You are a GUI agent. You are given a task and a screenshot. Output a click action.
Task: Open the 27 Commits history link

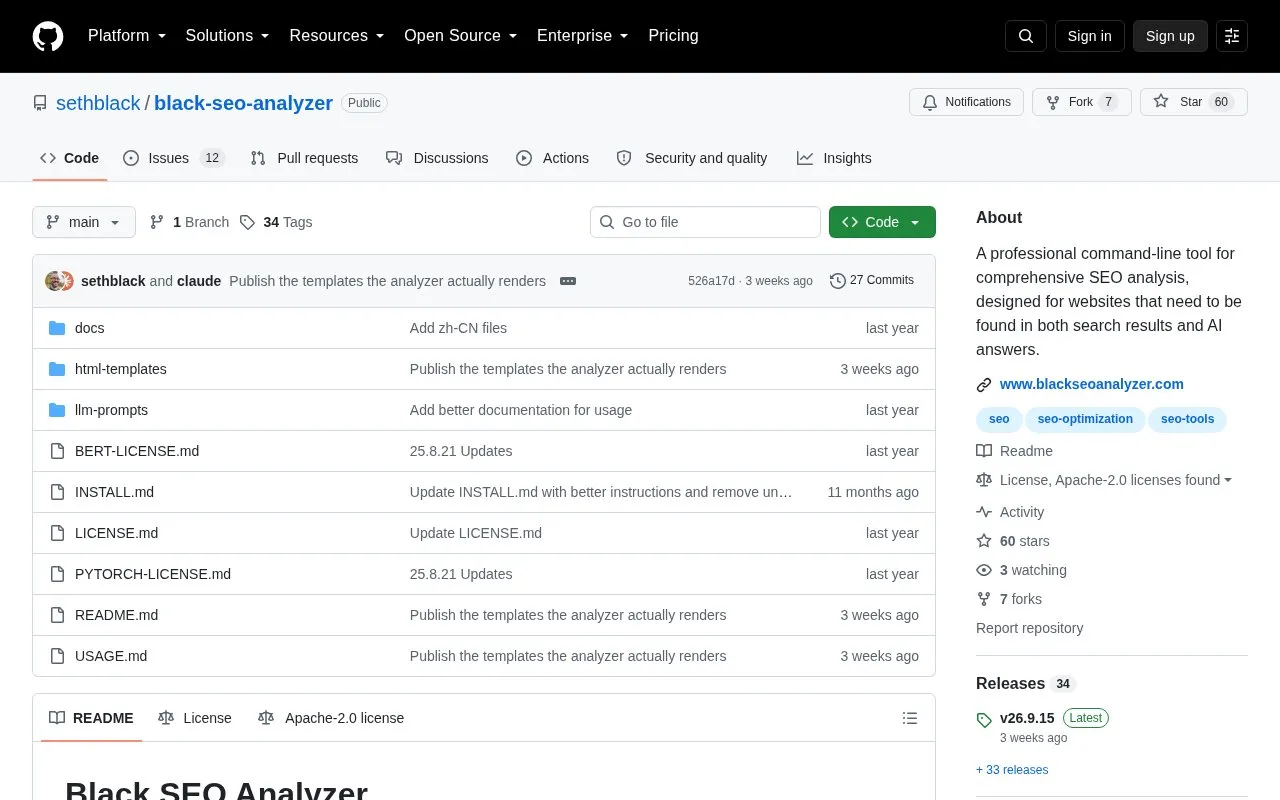point(872,281)
